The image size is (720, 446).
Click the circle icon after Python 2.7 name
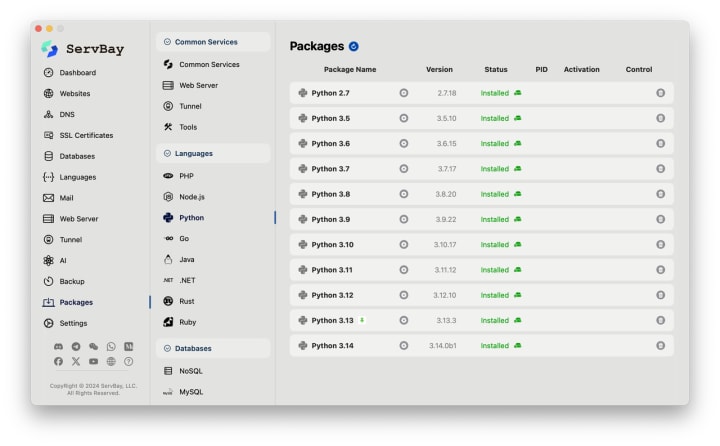404,93
